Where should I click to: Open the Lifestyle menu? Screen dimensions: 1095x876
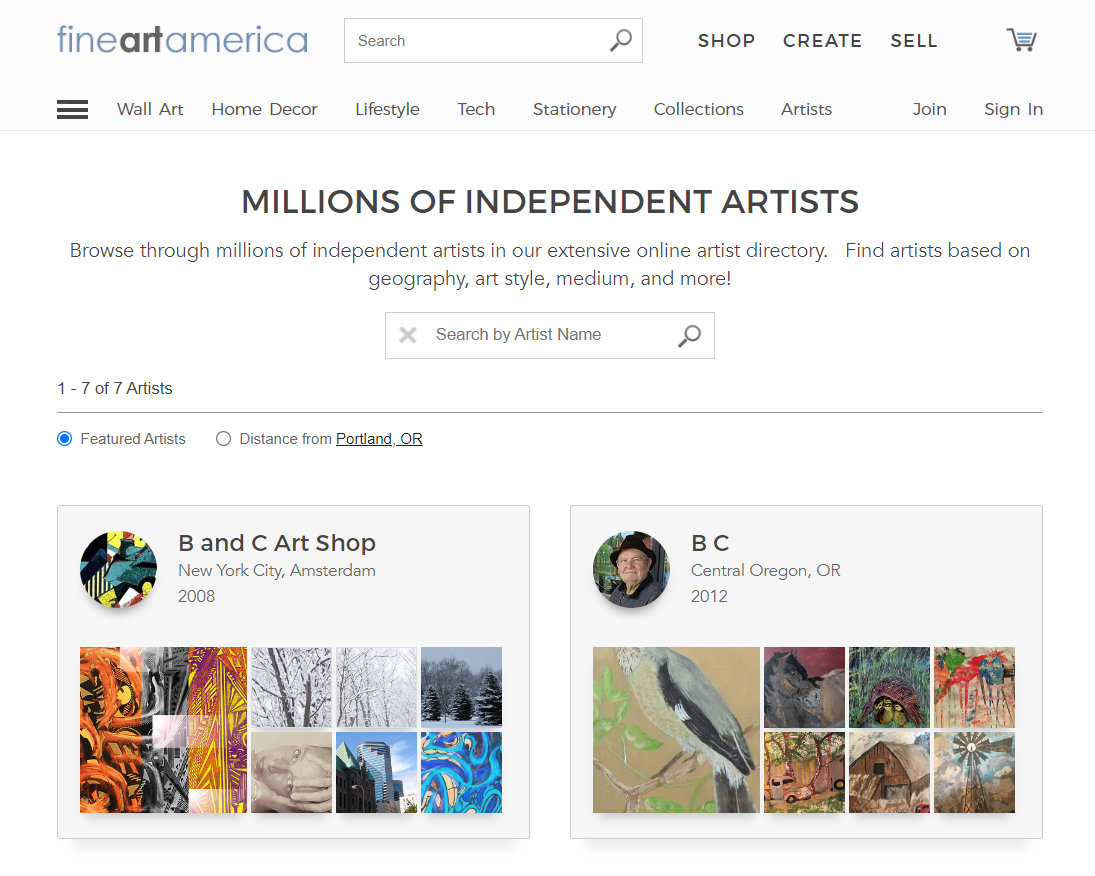coord(388,110)
